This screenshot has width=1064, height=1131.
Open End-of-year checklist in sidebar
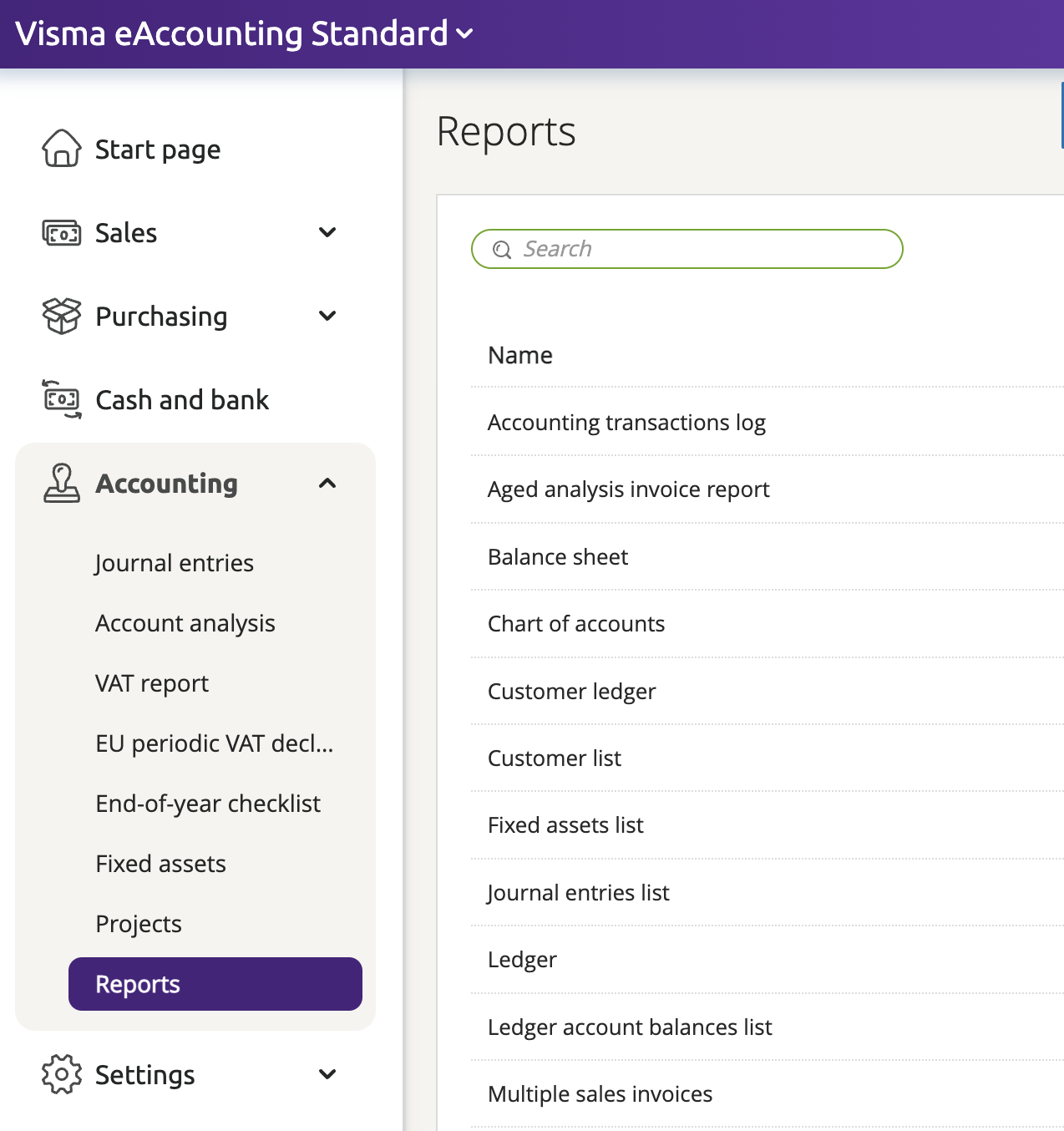[x=208, y=804]
